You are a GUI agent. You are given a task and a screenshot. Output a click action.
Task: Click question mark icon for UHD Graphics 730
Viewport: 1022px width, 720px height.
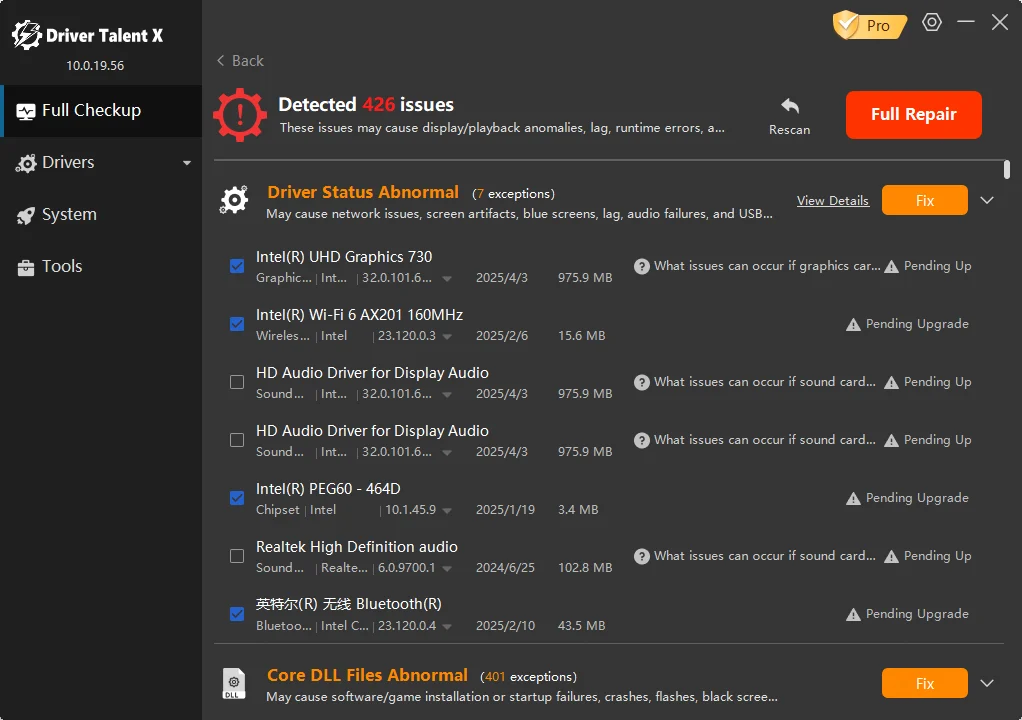click(x=641, y=266)
